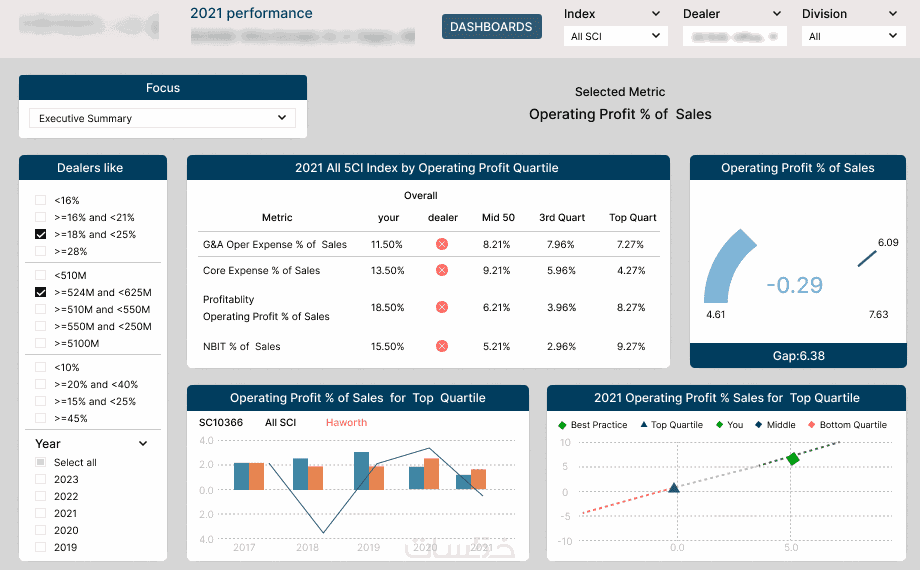Open the Executive Summary focus dropdown
Image resolution: width=920 pixels, height=570 pixels.
point(163,118)
